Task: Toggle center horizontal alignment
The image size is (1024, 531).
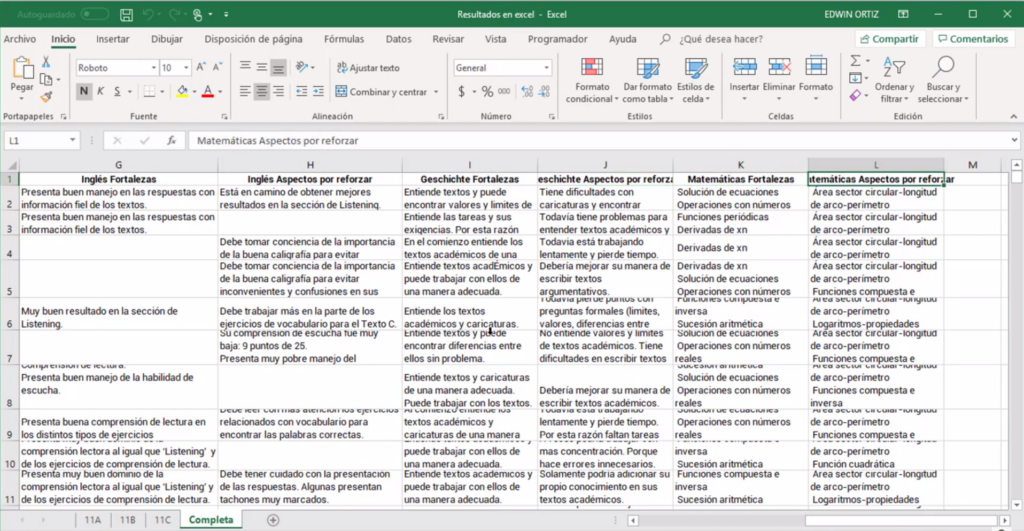Action: [262, 91]
